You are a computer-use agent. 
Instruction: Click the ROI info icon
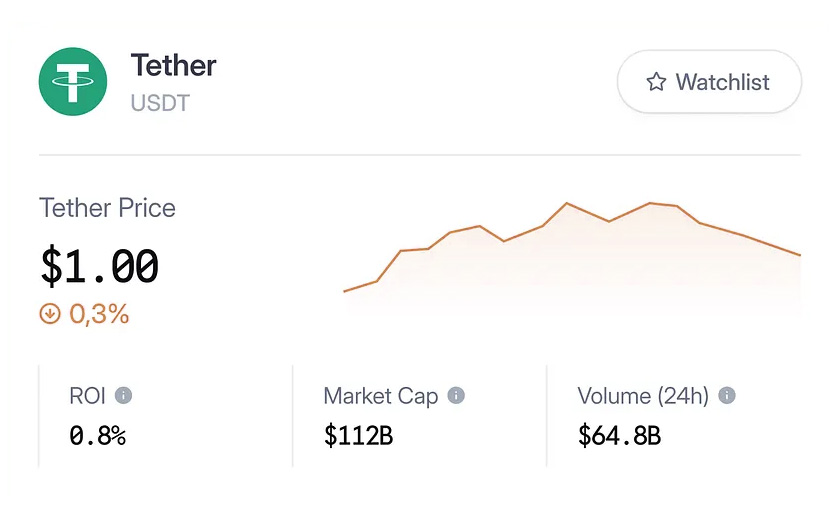(x=124, y=396)
